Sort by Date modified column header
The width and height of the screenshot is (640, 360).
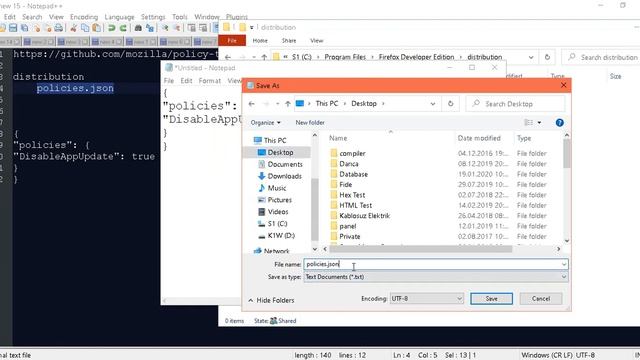point(479,138)
